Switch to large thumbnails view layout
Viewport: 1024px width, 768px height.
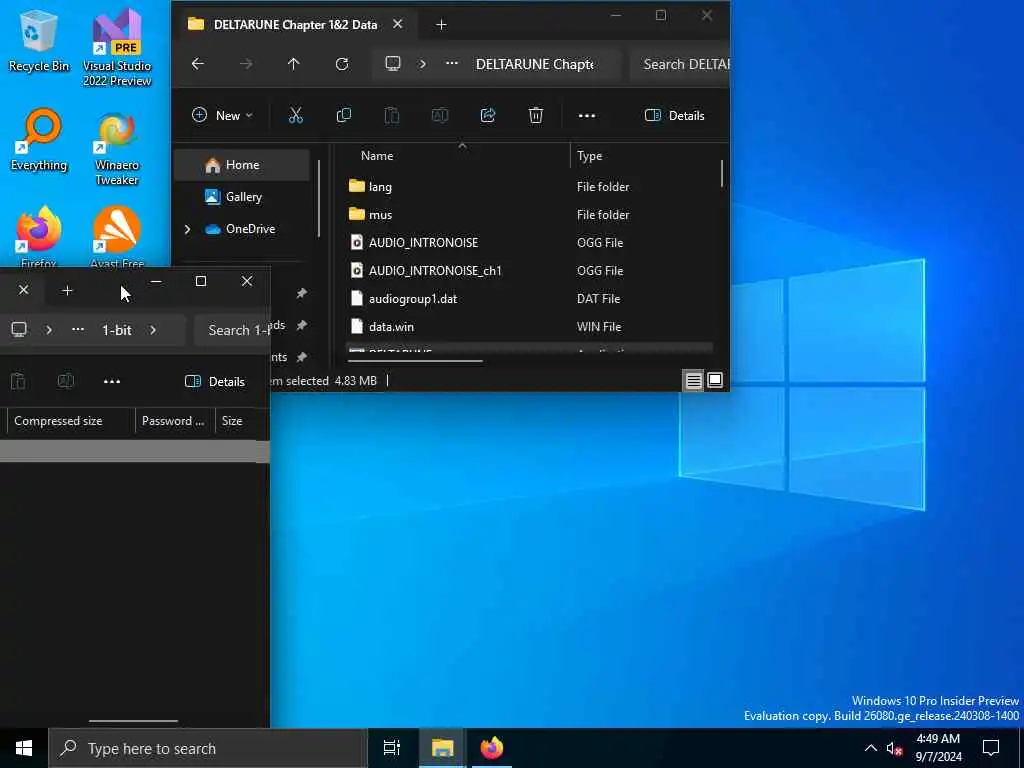[715, 380]
